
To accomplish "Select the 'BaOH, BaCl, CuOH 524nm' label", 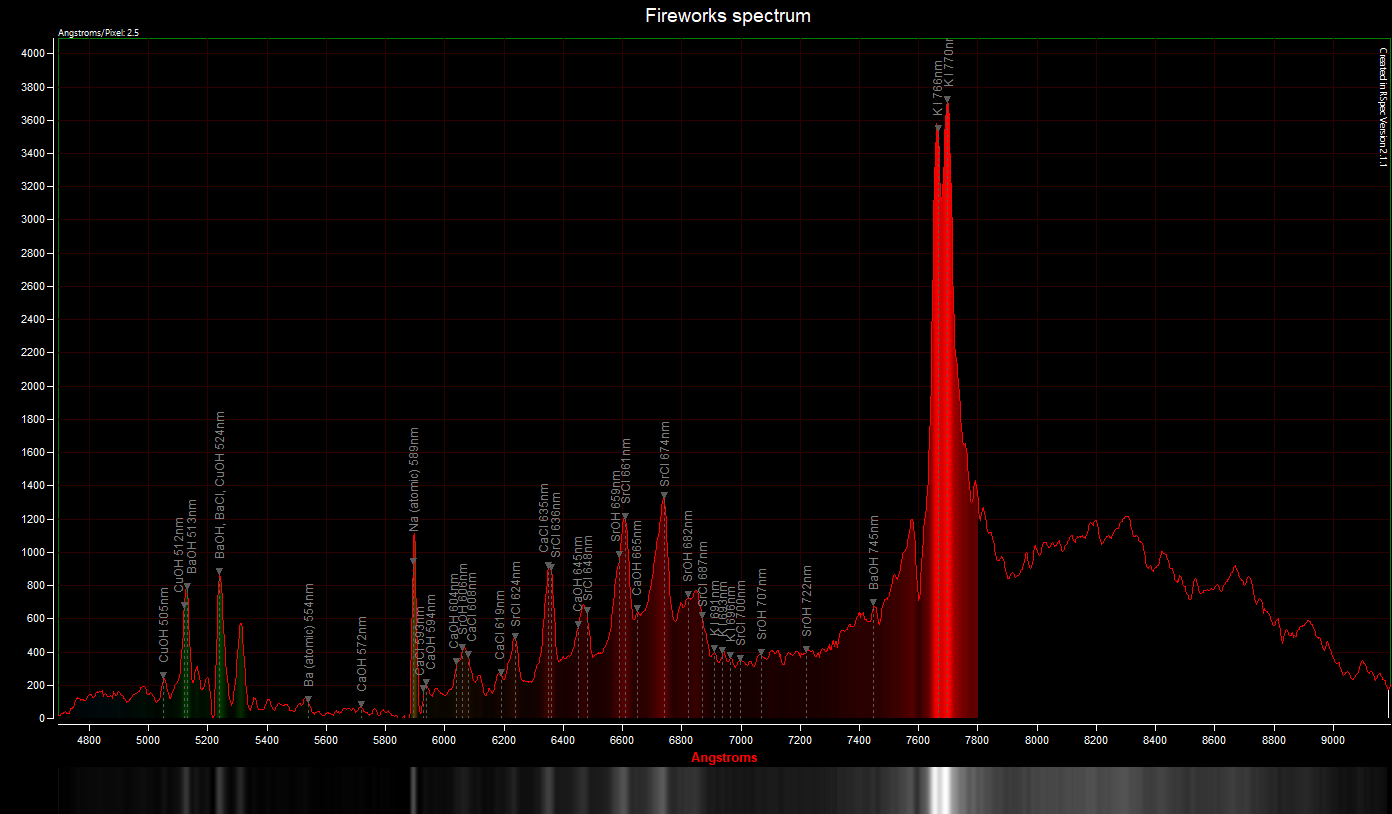I will point(220,485).
